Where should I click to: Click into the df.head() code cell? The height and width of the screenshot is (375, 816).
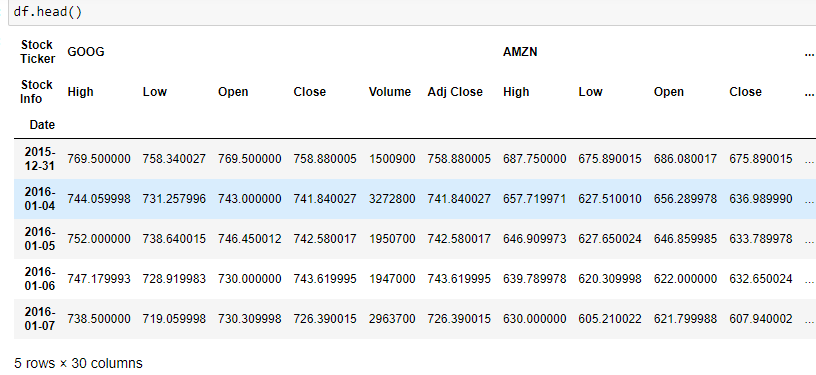(411, 11)
